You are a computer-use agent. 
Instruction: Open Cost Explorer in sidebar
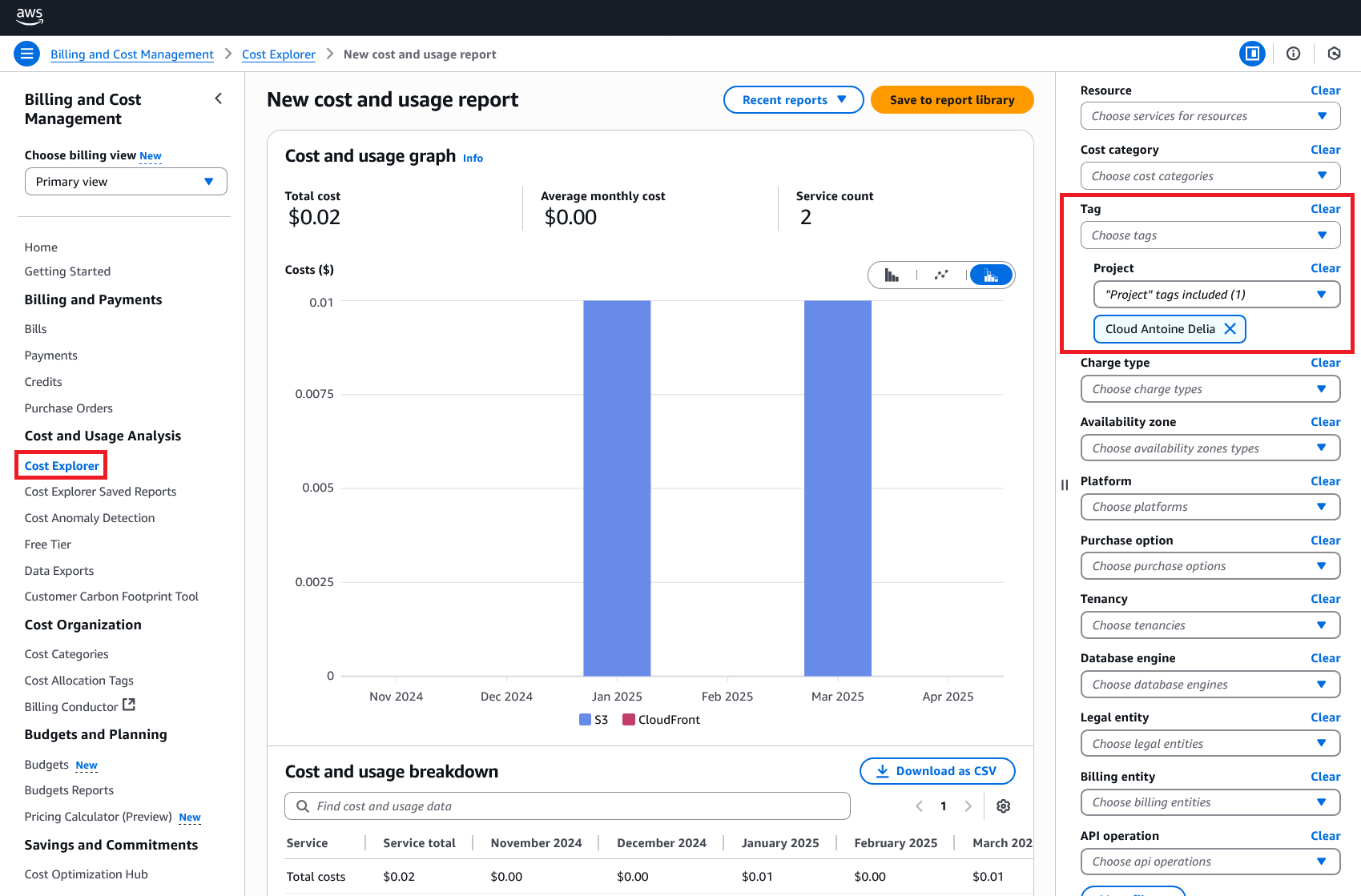[62, 466]
